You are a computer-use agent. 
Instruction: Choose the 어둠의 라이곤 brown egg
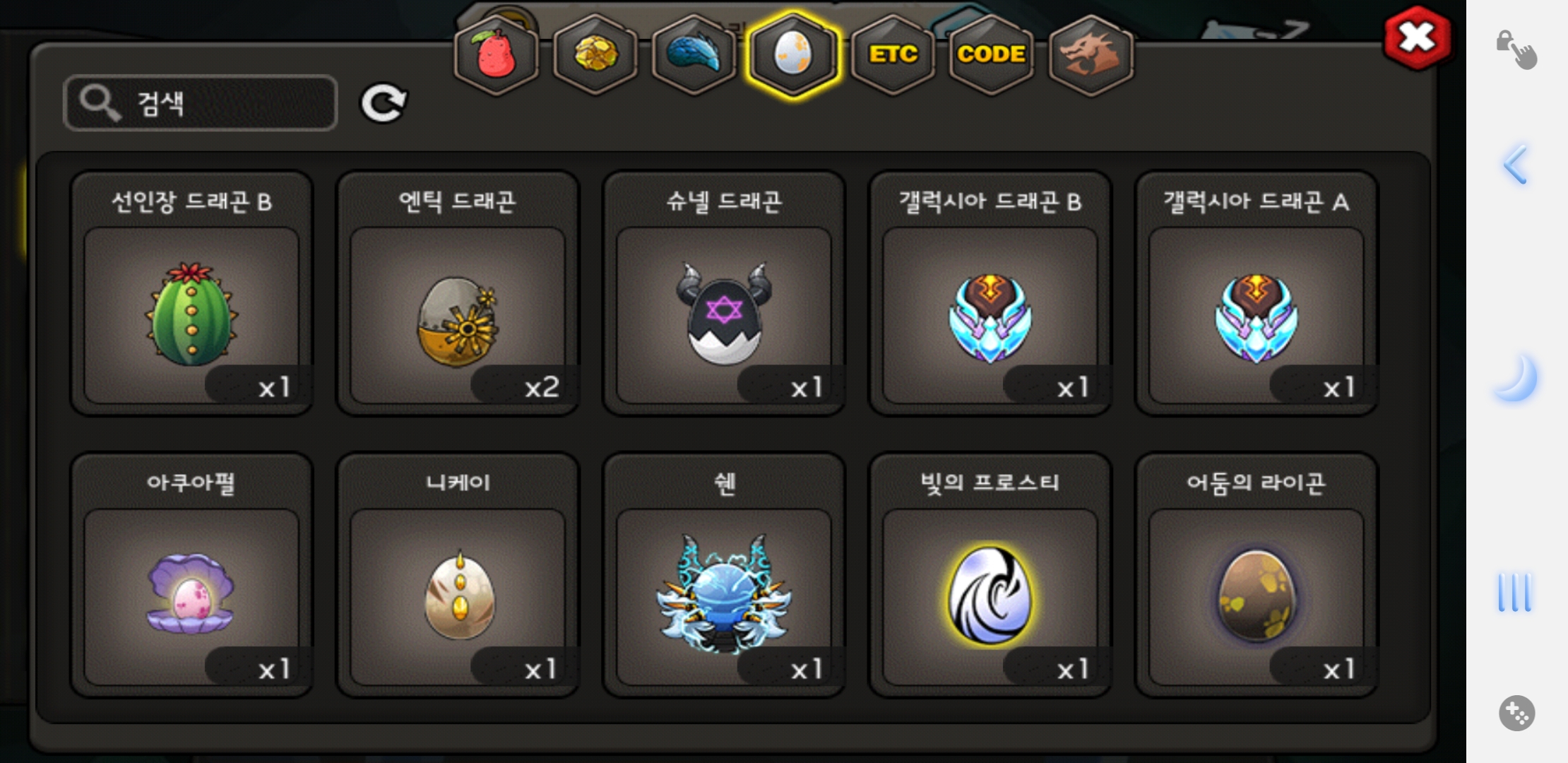click(1257, 575)
